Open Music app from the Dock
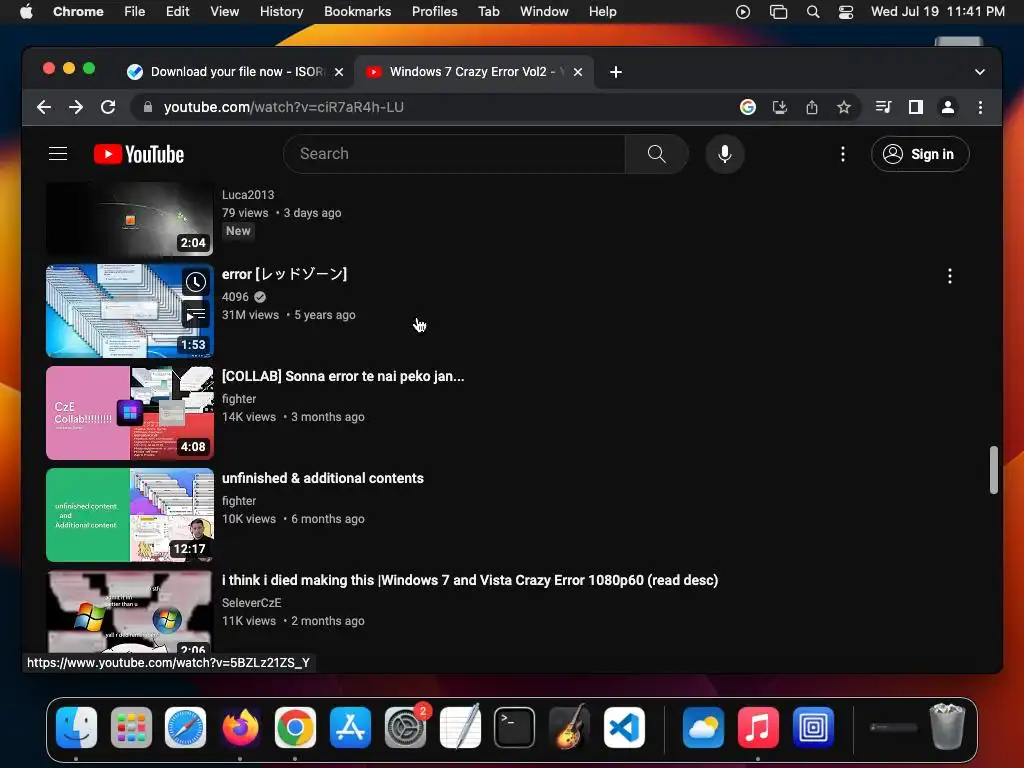Viewport: 1024px width, 768px height. (x=758, y=728)
